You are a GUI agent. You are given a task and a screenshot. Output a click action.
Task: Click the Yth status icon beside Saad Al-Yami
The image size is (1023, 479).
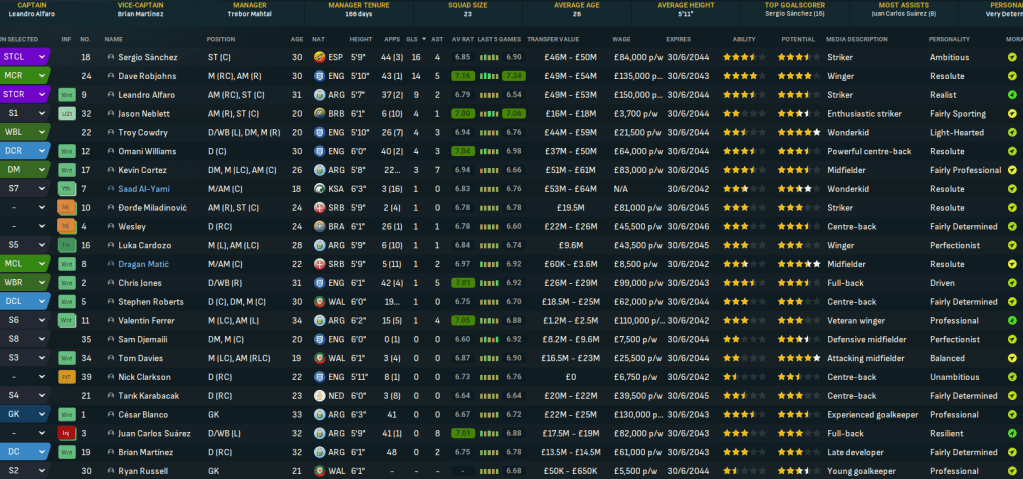tap(67, 189)
